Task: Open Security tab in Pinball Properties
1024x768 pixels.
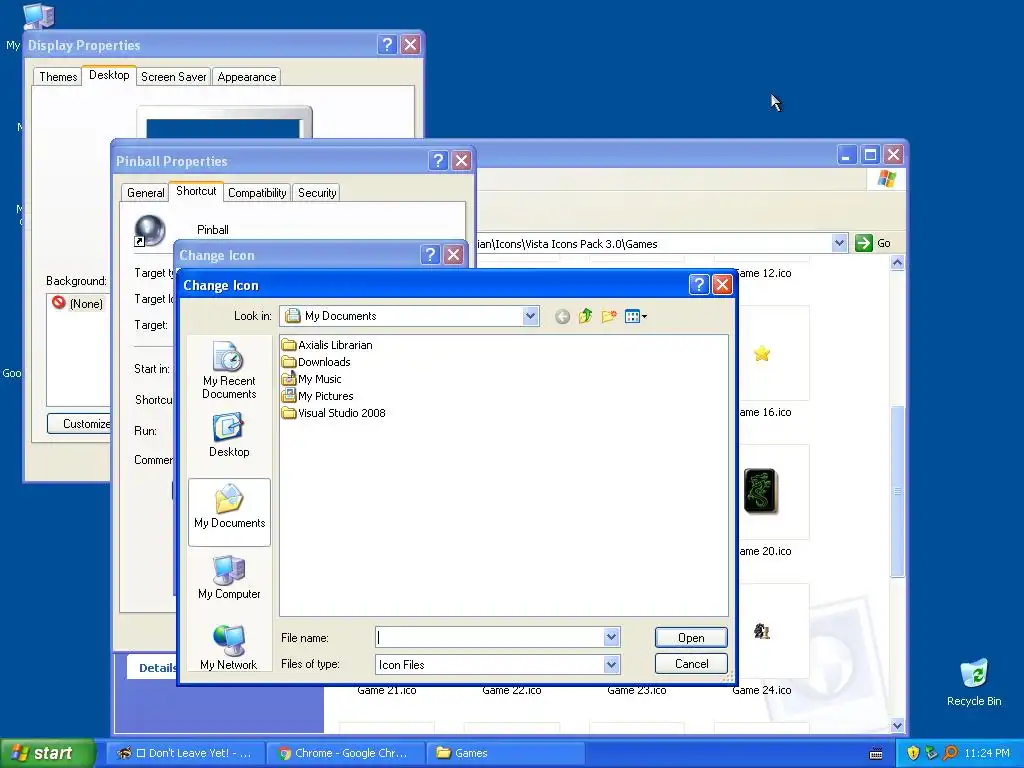Action: coord(317,193)
